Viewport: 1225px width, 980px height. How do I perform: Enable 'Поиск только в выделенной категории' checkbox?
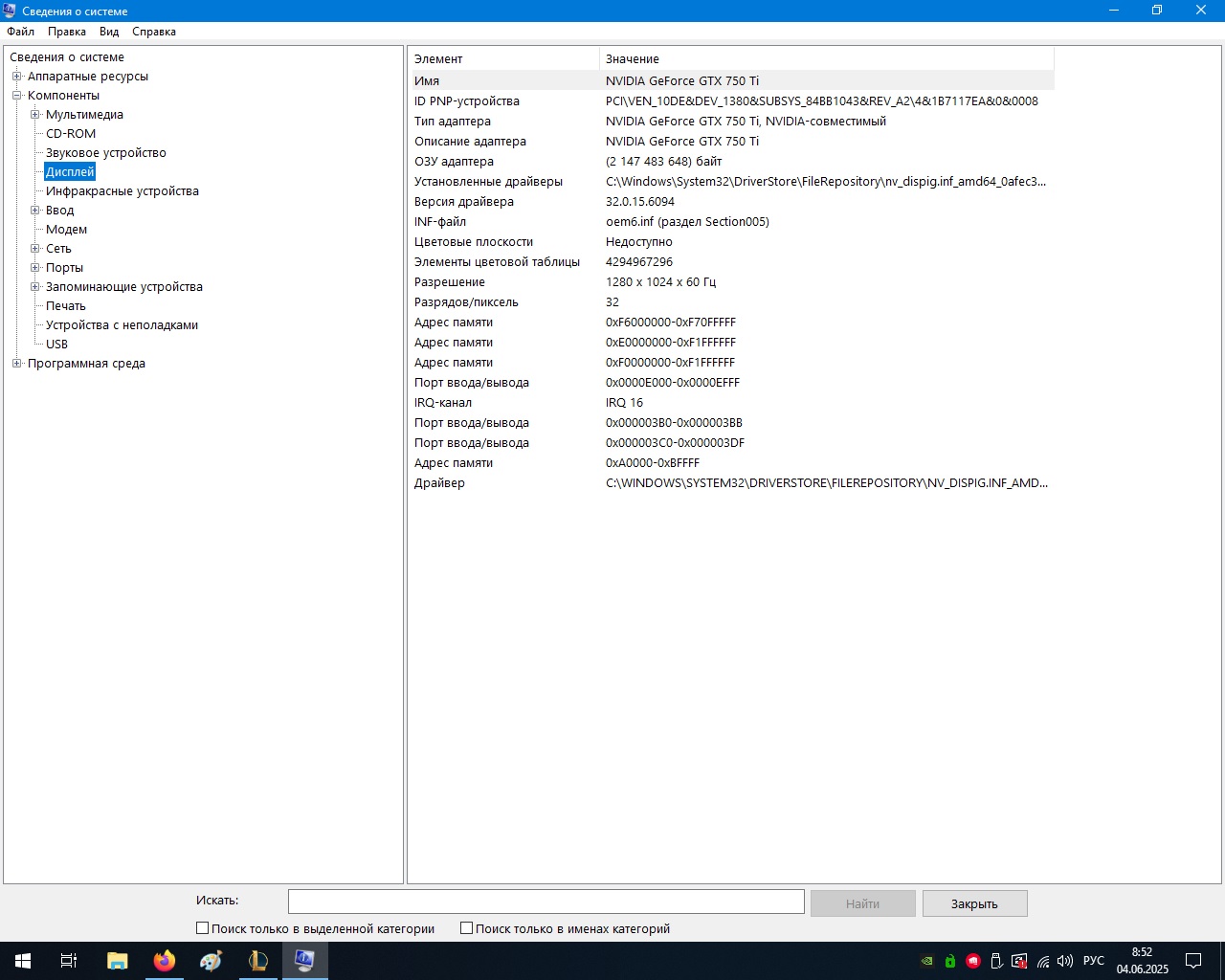click(x=202, y=928)
